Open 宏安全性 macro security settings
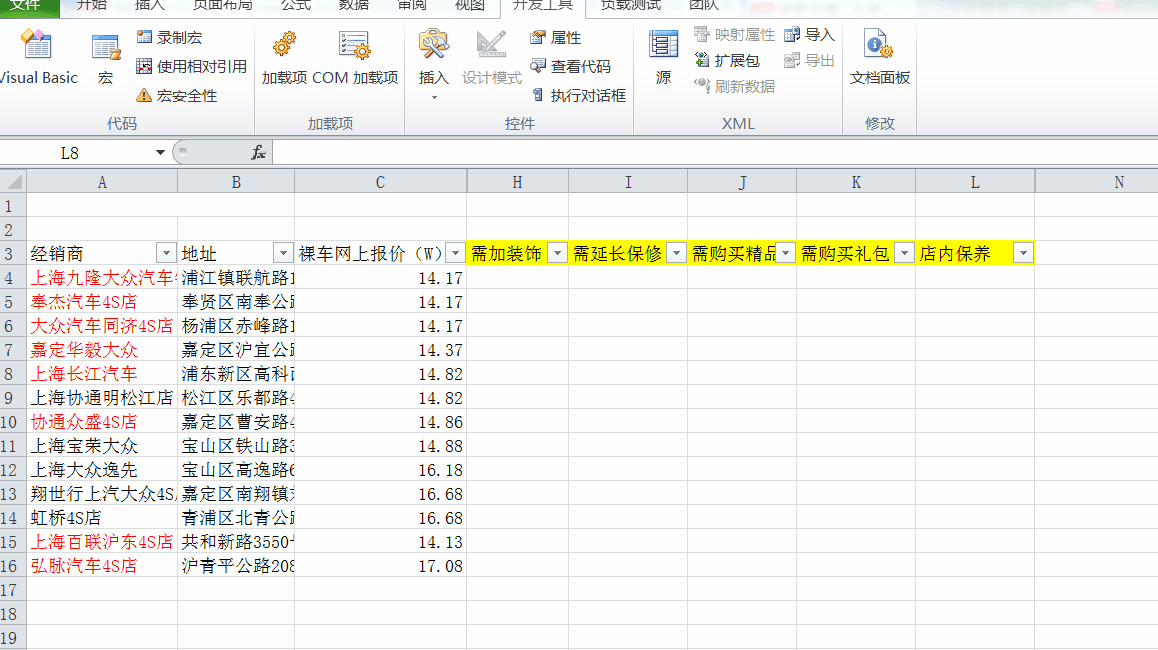Viewport: 1158px width, 650px height. tap(177, 96)
